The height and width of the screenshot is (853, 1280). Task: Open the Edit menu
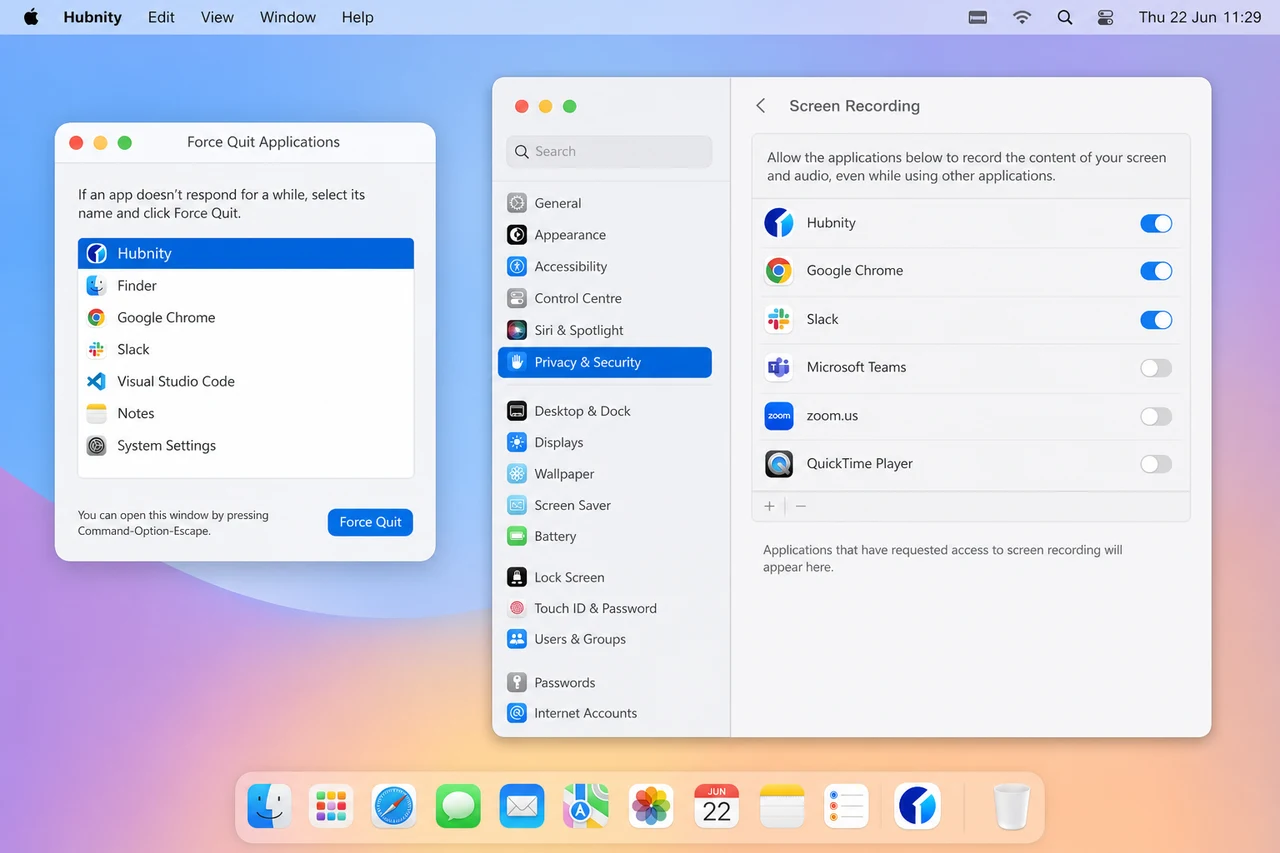161,17
